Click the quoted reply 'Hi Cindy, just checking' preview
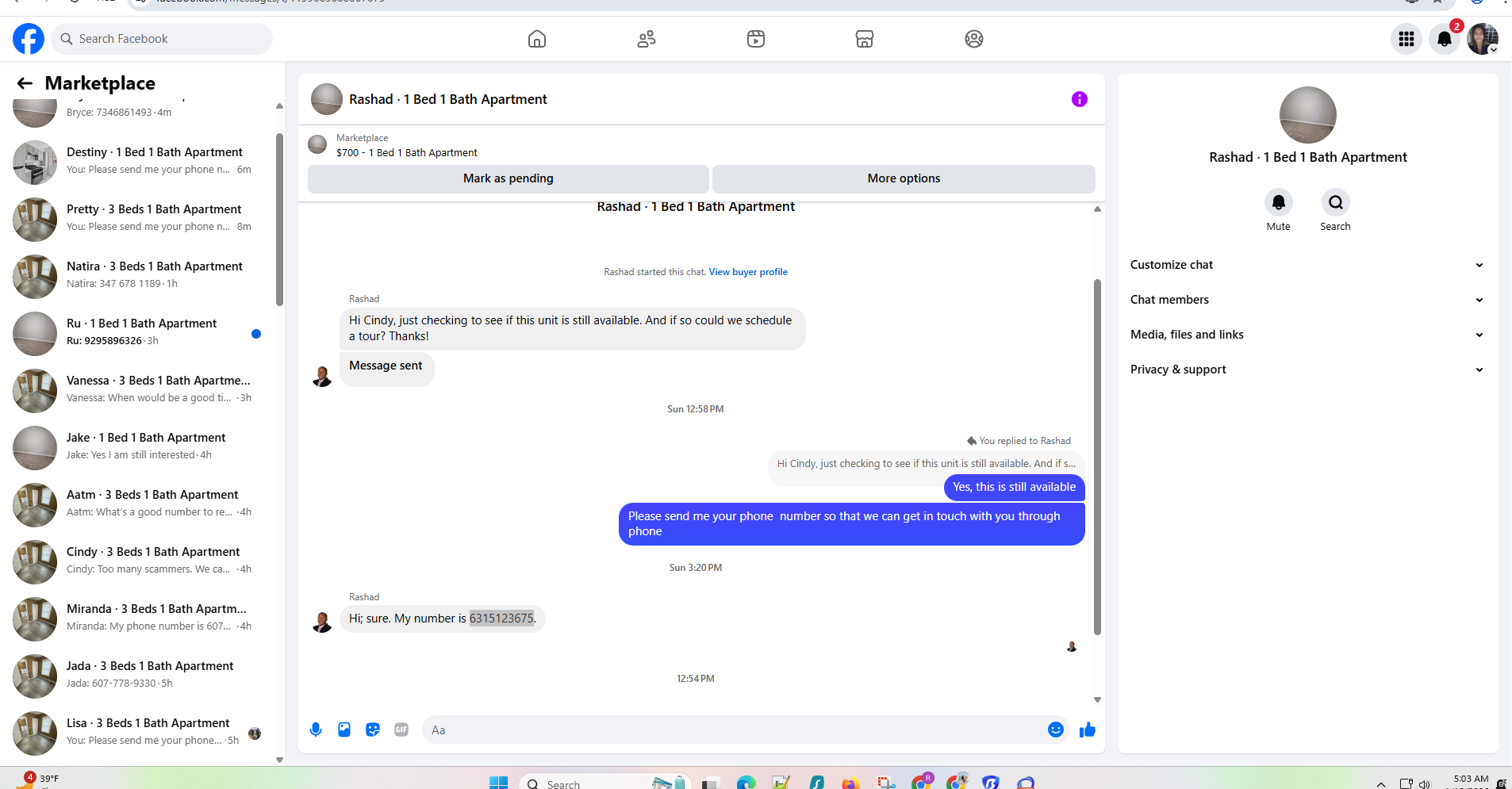This screenshot has height=789, width=1512. [x=926, y=464]
